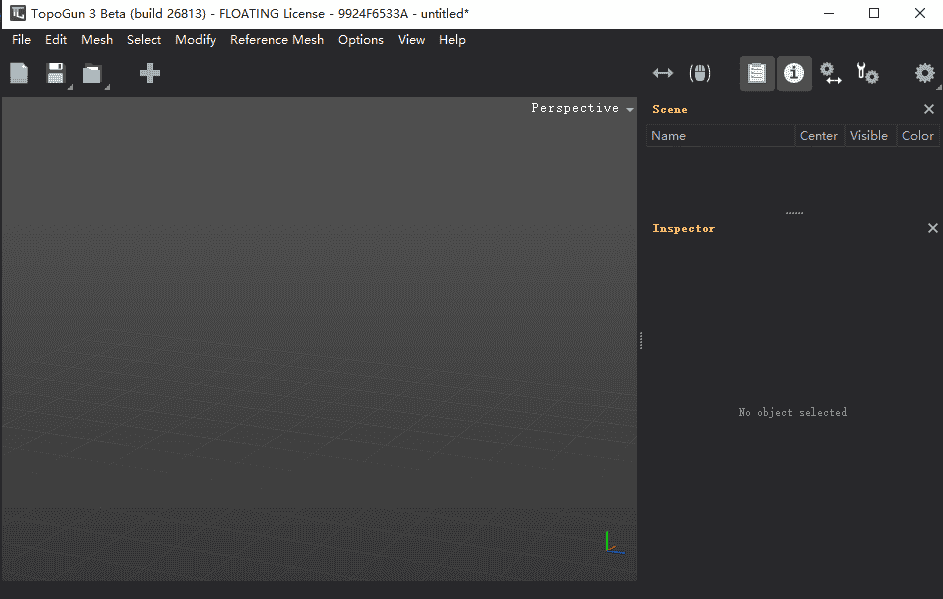Click the plus Create tool icon
Viewport: 943px width, 599px height.
coord(150,73)
